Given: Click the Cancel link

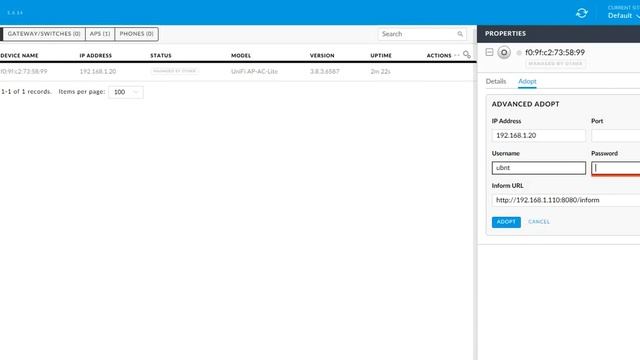Looking at the screenshot, I should click(539, 222).
